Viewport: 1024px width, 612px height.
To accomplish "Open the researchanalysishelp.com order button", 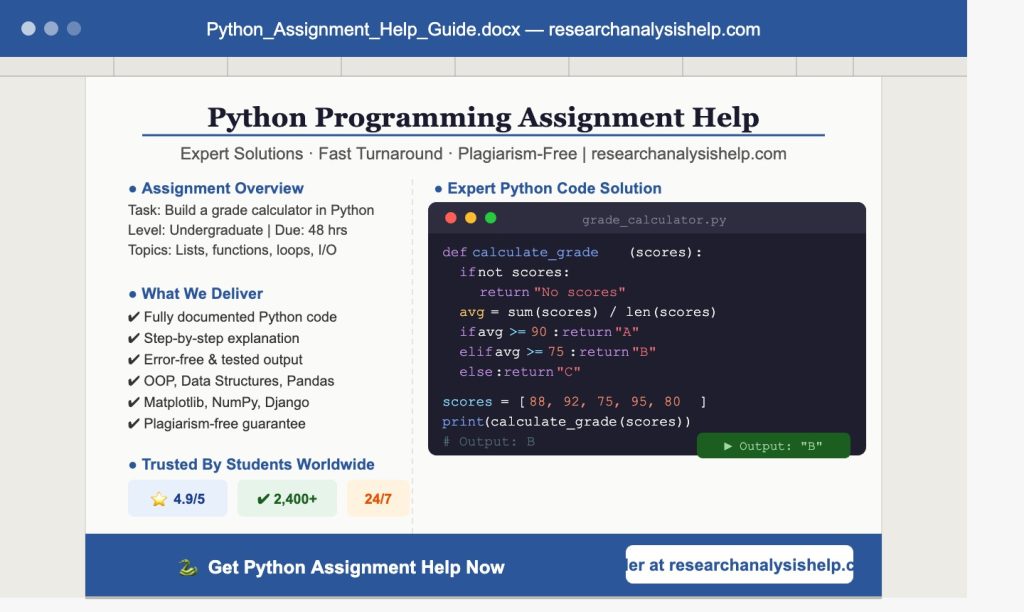I will (x=739, y=564).
